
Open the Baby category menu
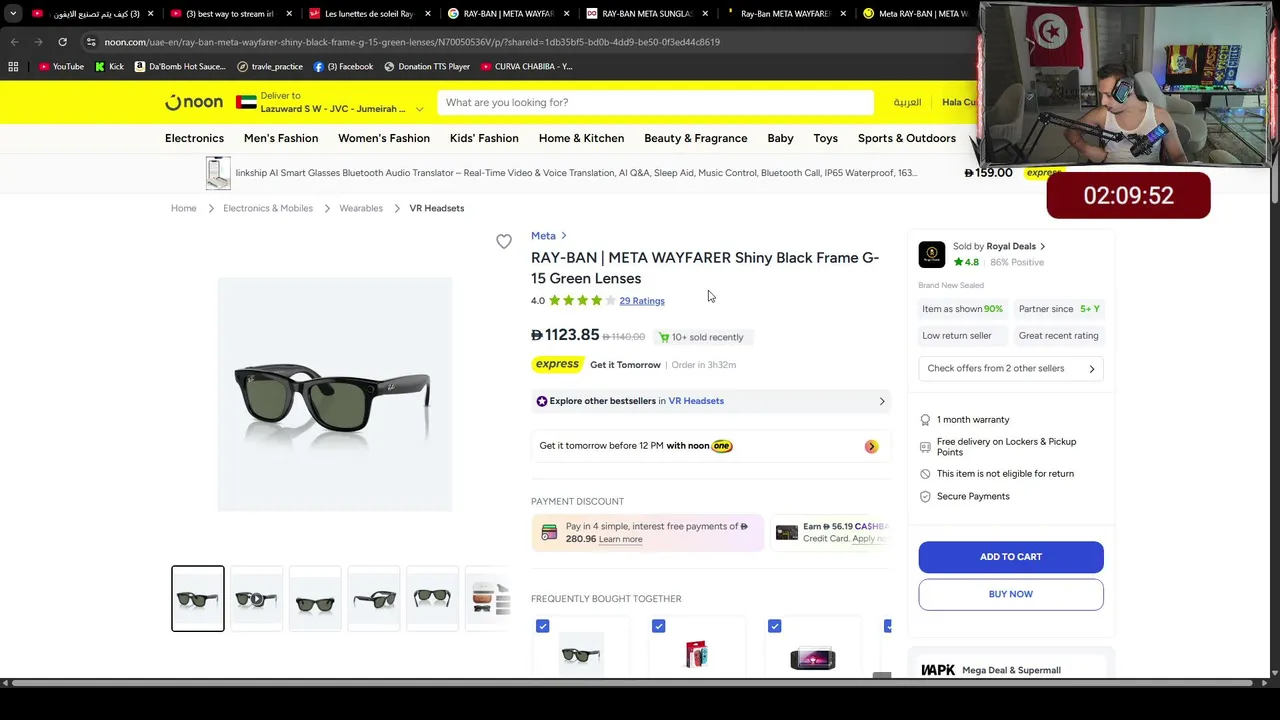(x=780, y=138)
